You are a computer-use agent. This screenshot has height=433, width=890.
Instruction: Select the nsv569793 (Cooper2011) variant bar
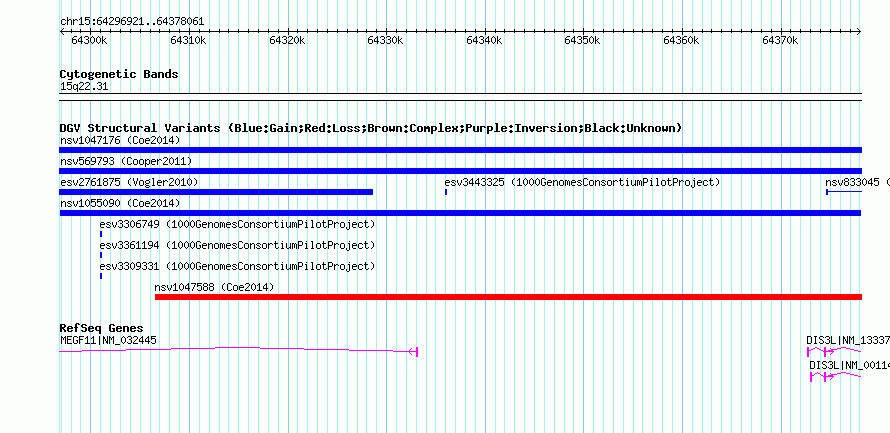click(x=460, y=171)
